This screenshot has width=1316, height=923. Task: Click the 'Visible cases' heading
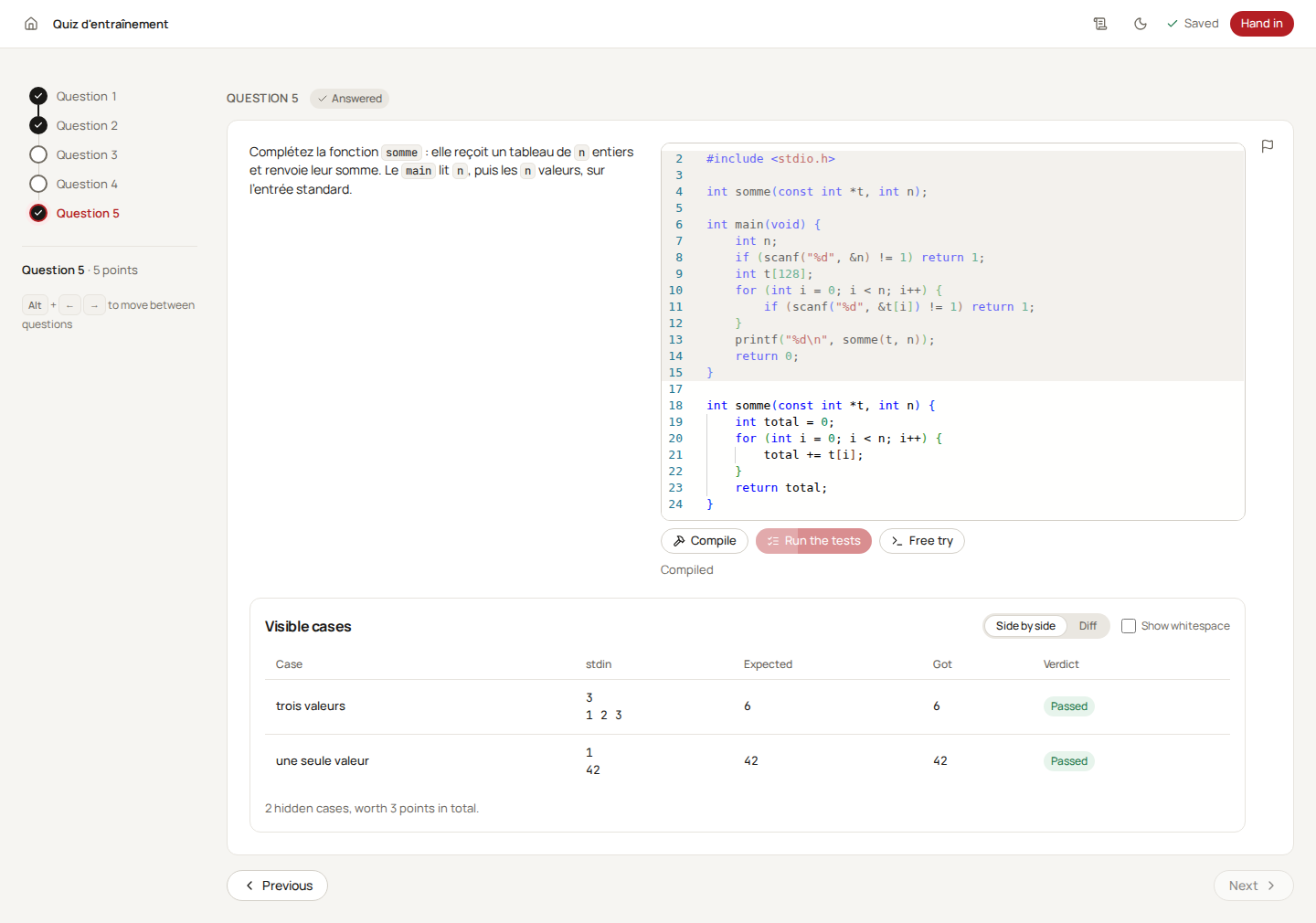tap(308, 627)
